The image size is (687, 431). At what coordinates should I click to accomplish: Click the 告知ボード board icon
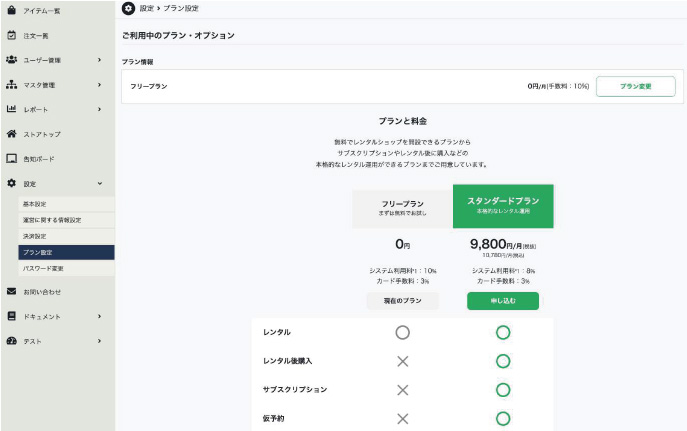[x=11, y=158]
